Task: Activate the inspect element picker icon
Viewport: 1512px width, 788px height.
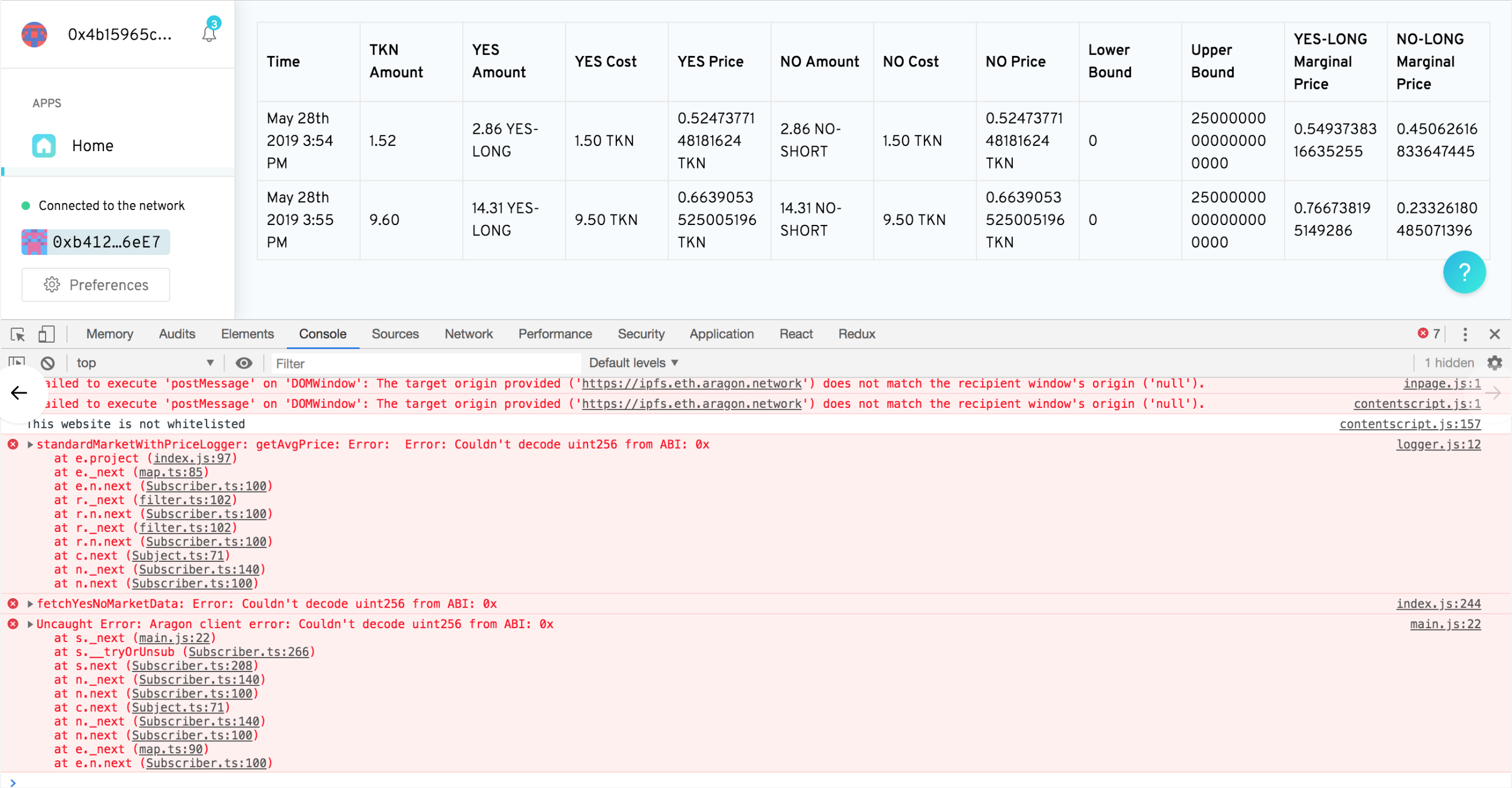Action: 18,335
